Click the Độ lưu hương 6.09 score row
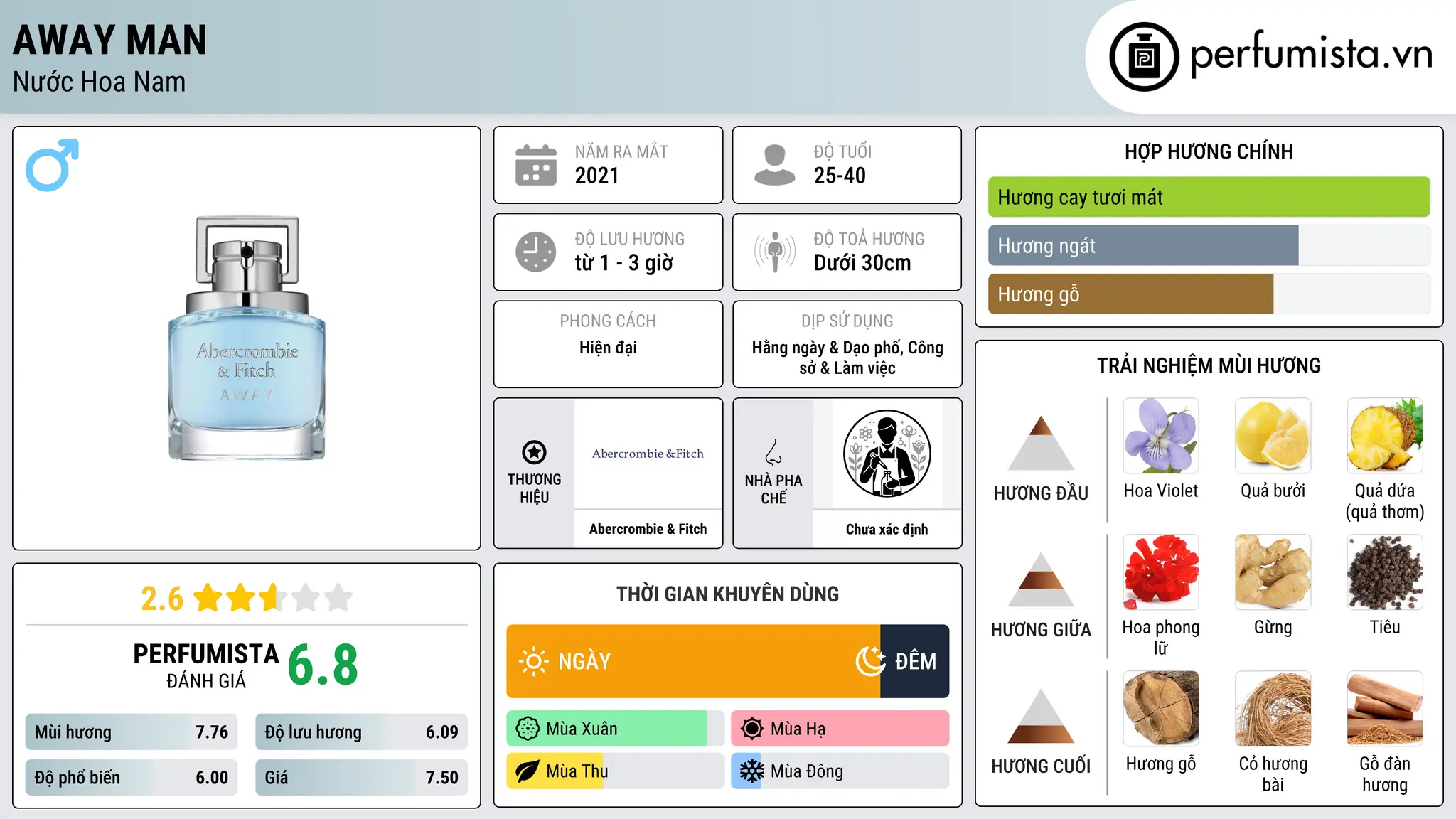 tap(361, 732)
